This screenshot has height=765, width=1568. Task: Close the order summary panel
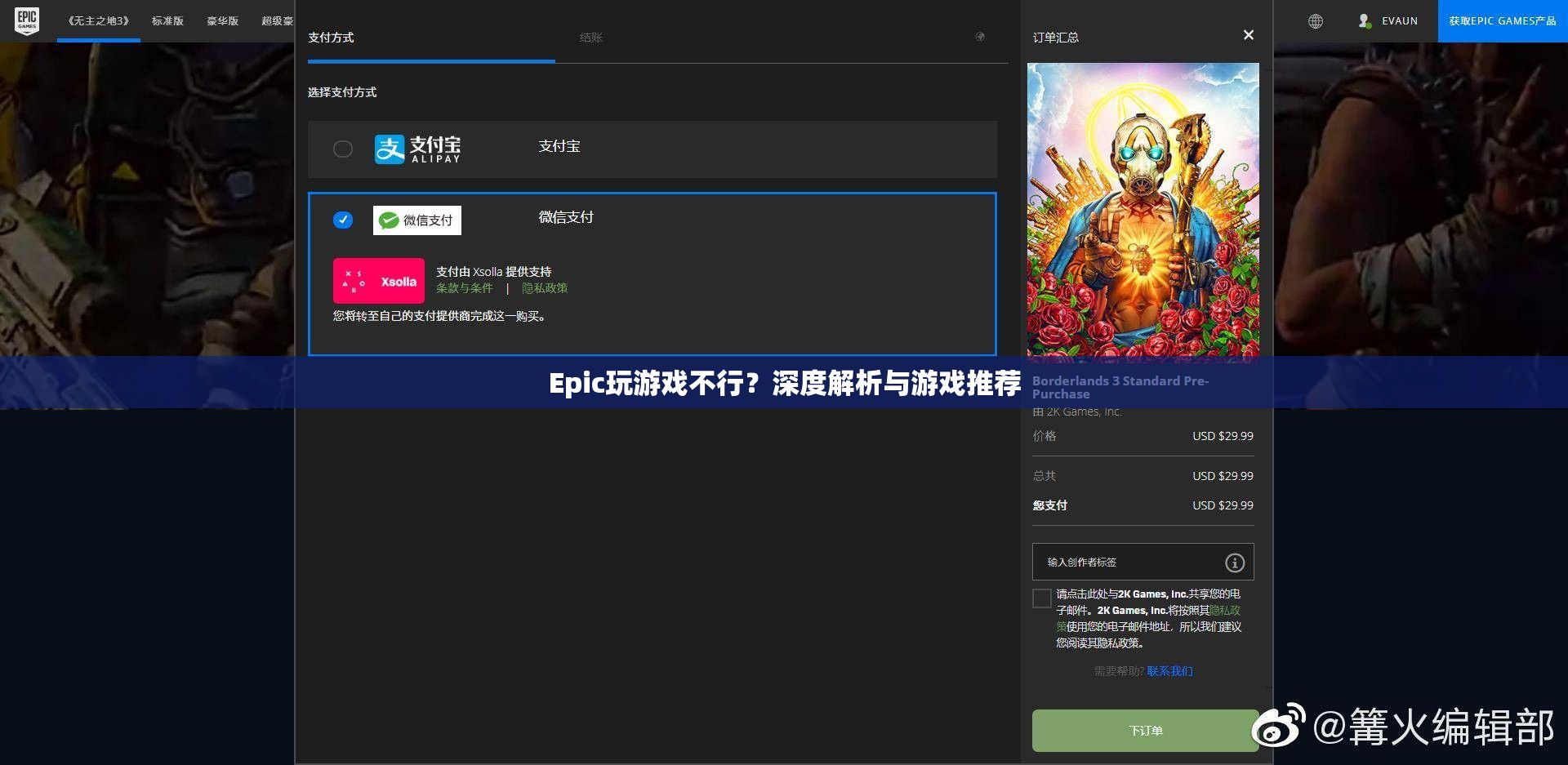click(1248, 35)
